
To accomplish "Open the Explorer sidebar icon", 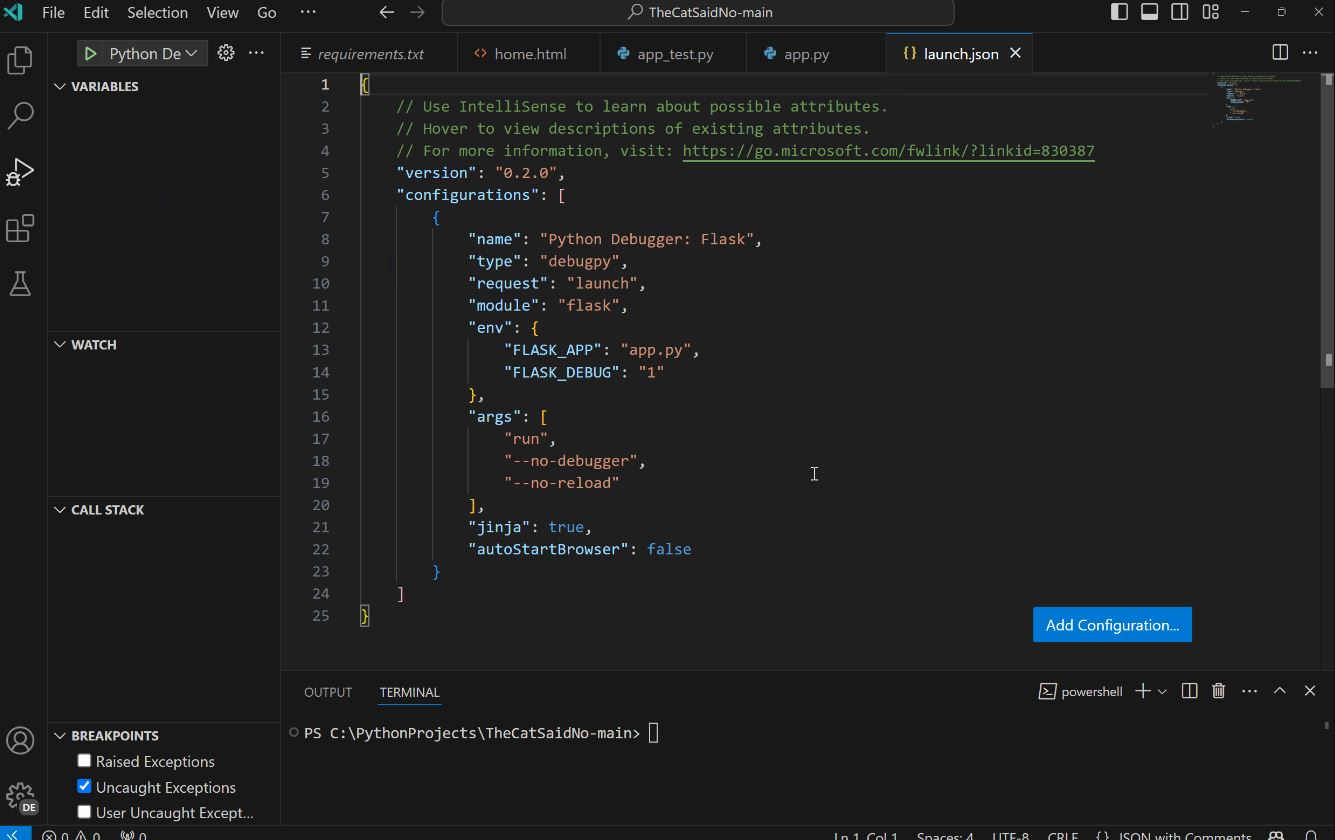I will (x=20, y=60).
